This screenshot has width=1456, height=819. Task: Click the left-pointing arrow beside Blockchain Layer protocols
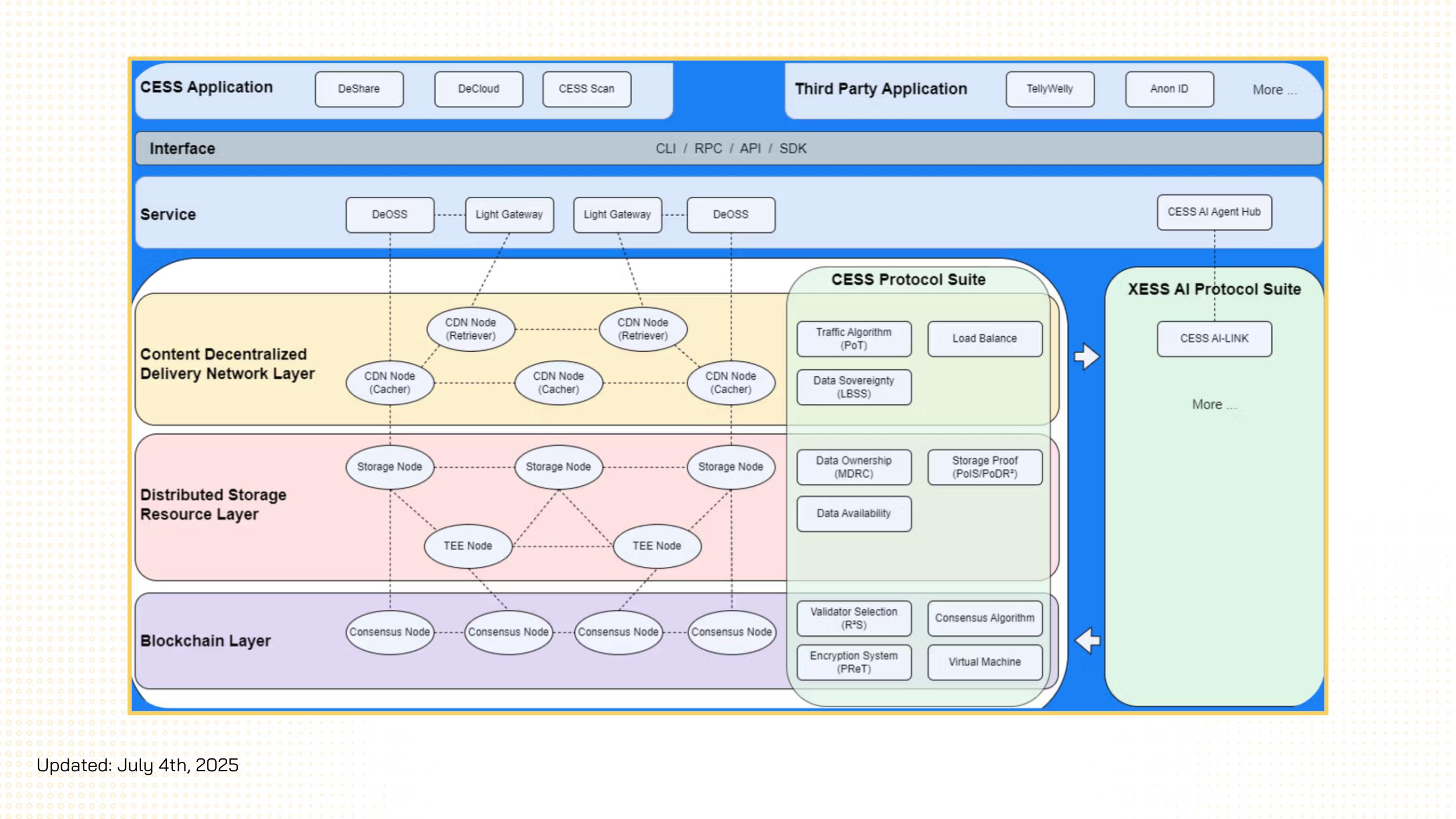click(x=1087, y=641)
